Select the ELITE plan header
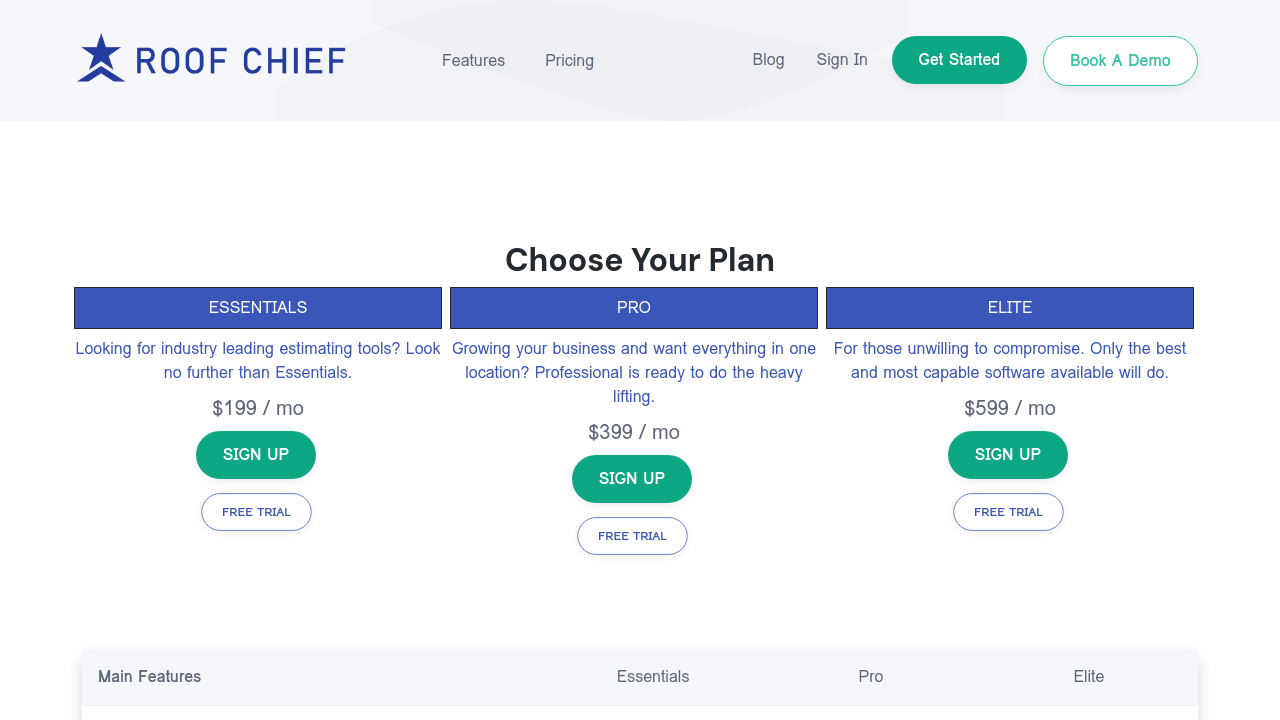The width and height of the screenshot is (1280, 720). tap(1010, 308)
